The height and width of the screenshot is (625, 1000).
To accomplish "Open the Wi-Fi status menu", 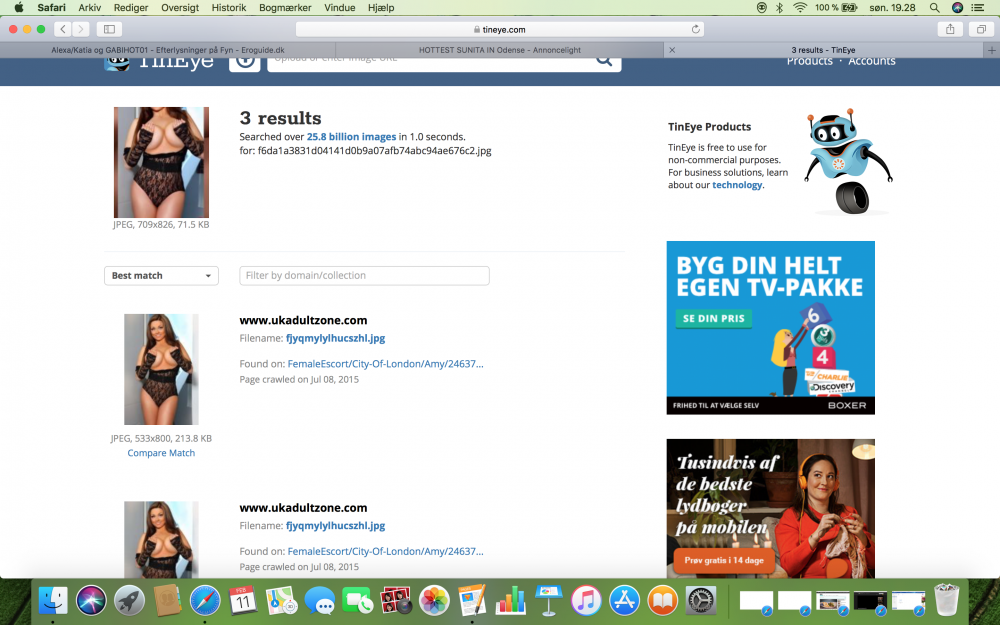I will tap(800, 8).
